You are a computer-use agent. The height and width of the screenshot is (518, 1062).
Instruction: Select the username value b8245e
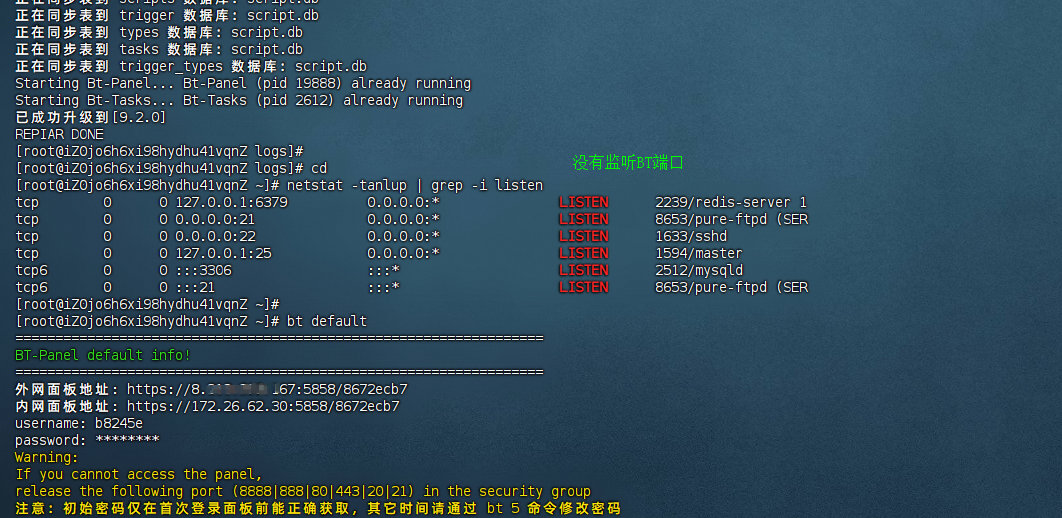point(119,423)
